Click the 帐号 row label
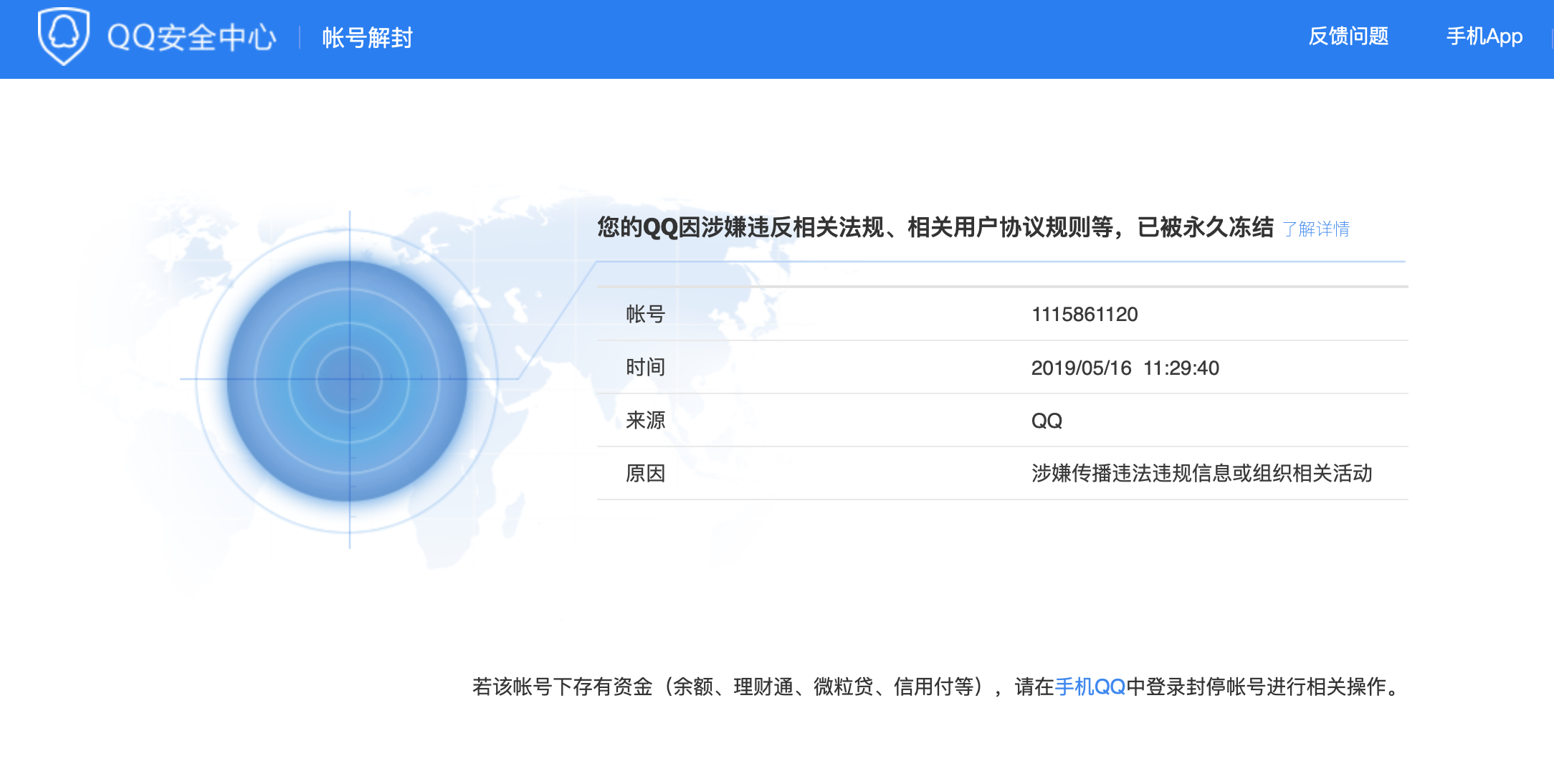 tap(645, 314)
